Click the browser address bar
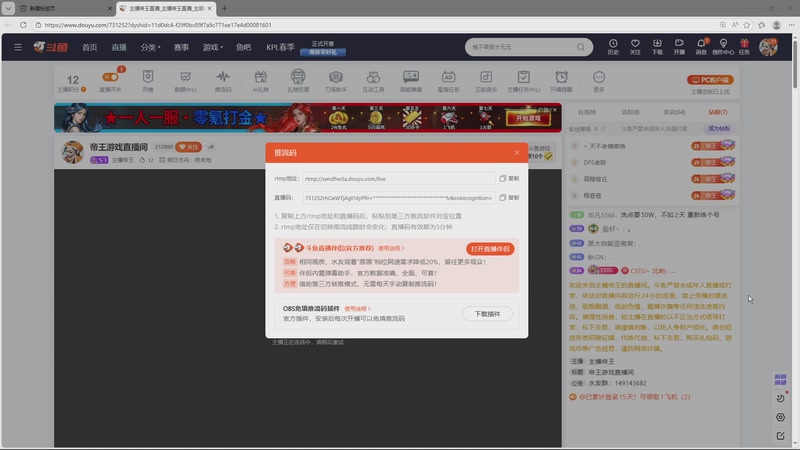The width and height of the screenshot is (800, 450). [x=375, y=24]
